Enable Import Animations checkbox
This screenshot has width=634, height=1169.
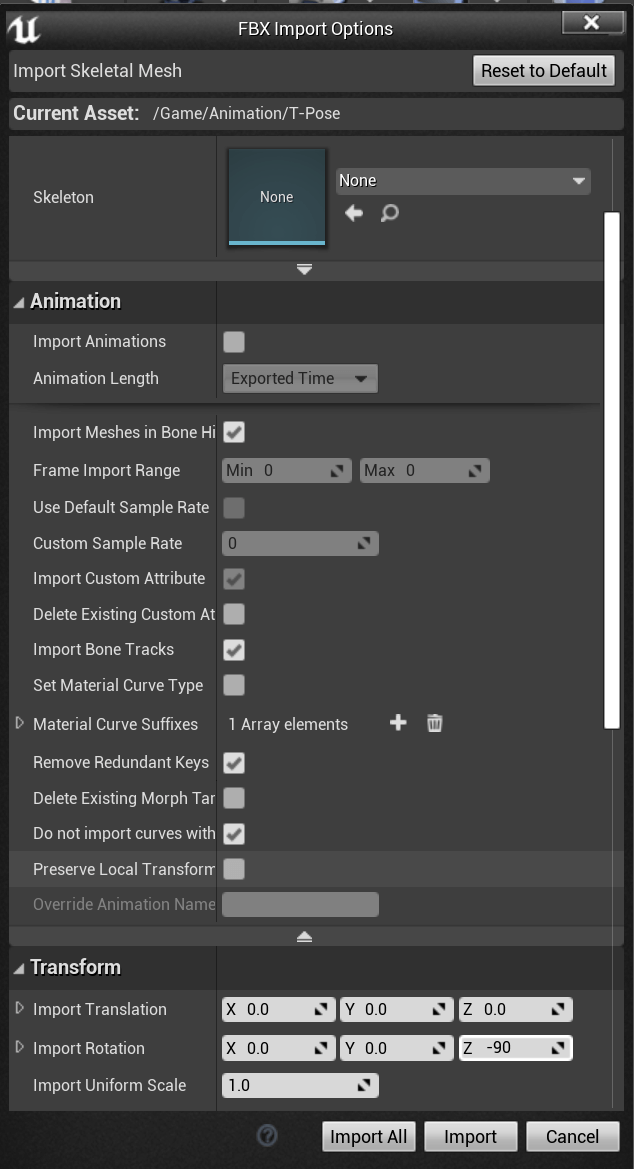tap(233, 341)
